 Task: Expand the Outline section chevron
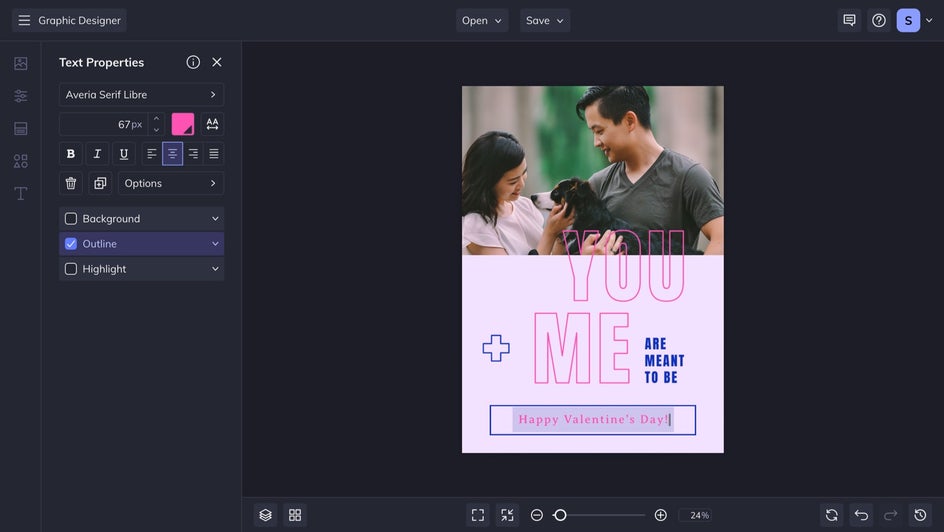[x=215, y=244]
